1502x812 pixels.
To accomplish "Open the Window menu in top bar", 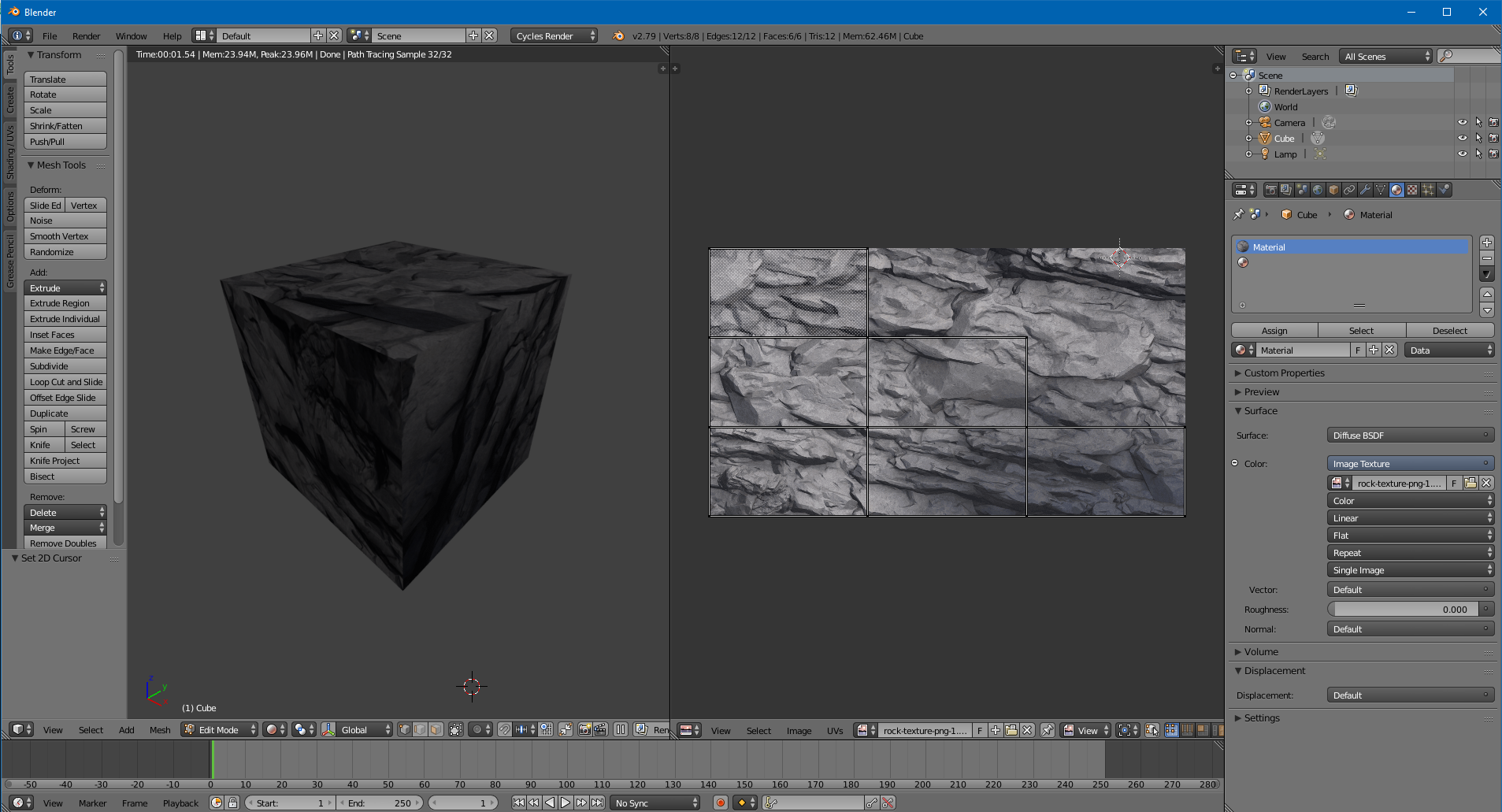I will (131, 35).
